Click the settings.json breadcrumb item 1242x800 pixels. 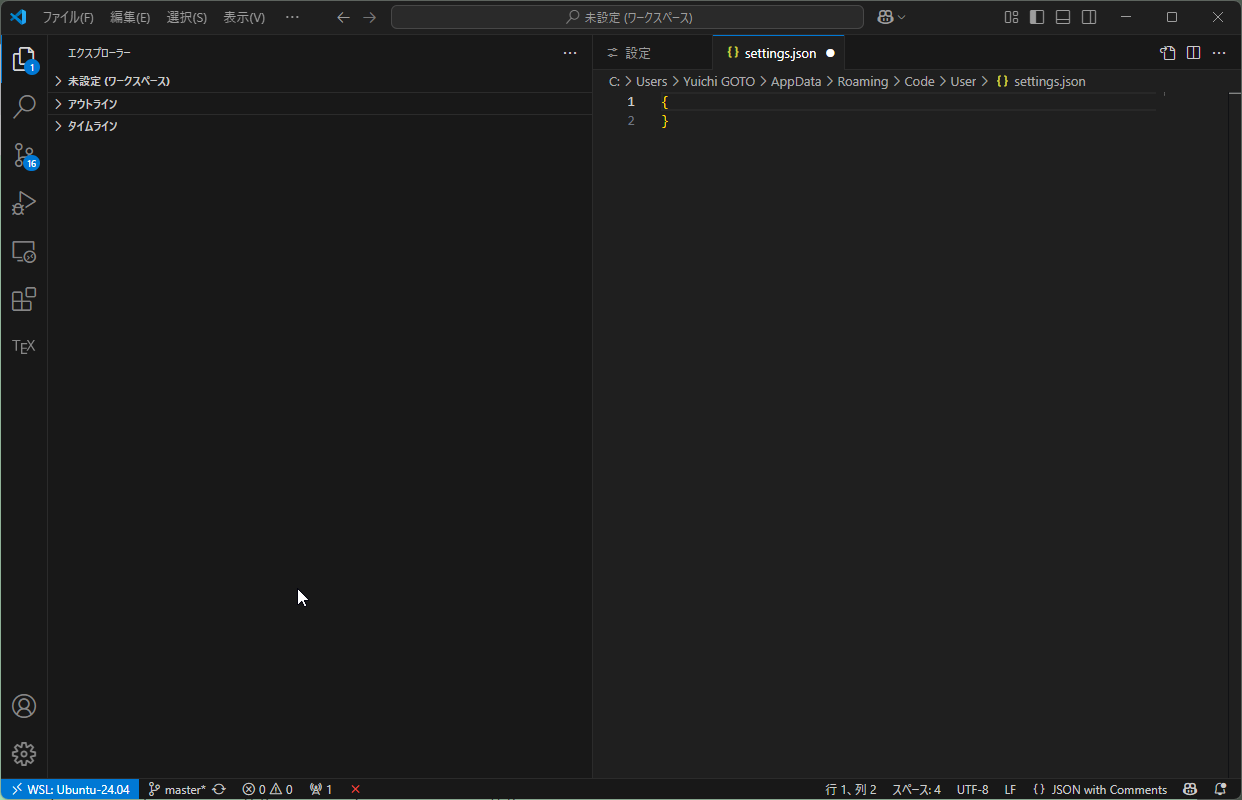point(1040,81)
